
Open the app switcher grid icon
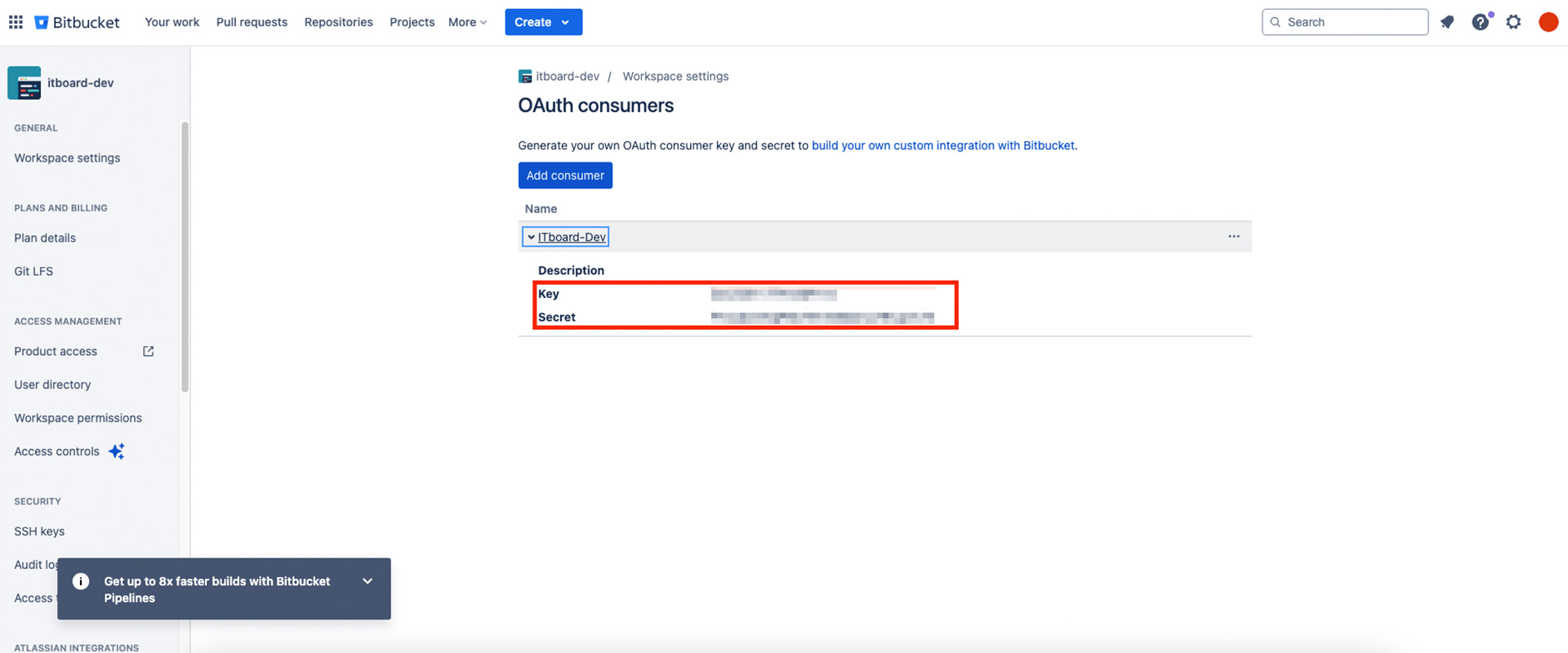click(16, 22)
